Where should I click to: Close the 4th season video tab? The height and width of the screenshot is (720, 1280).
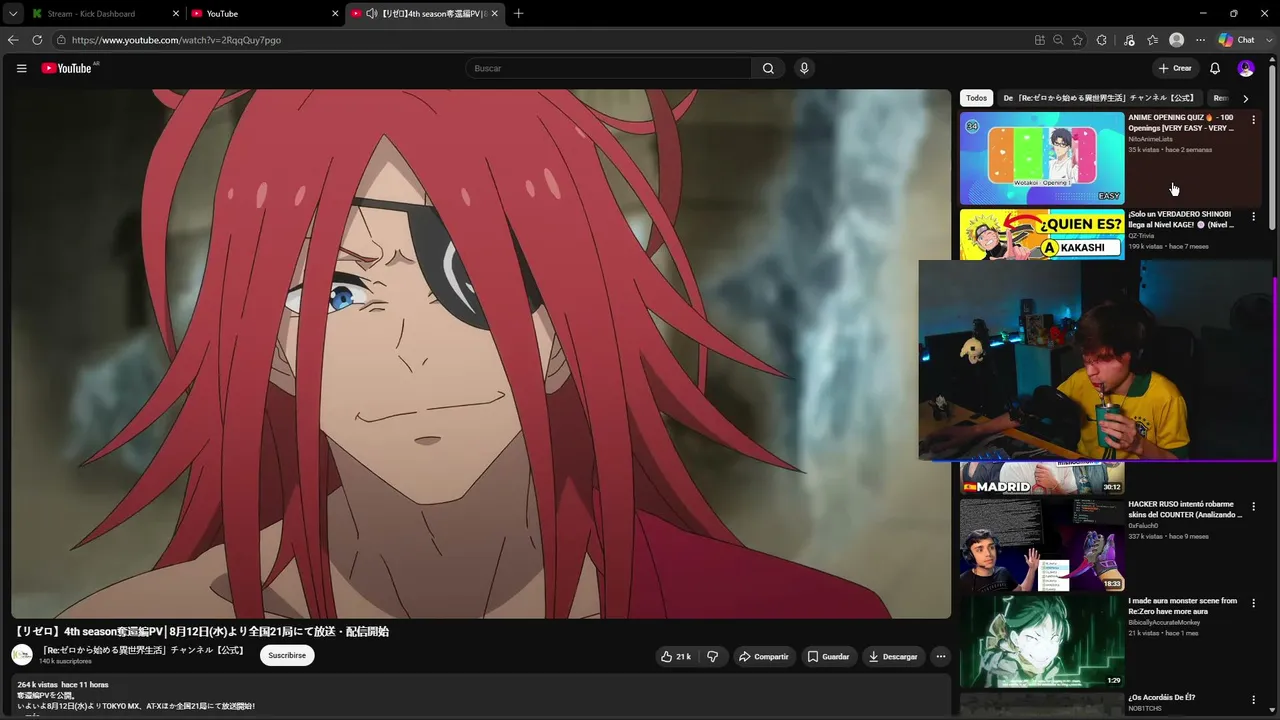[x=494, y=14]
